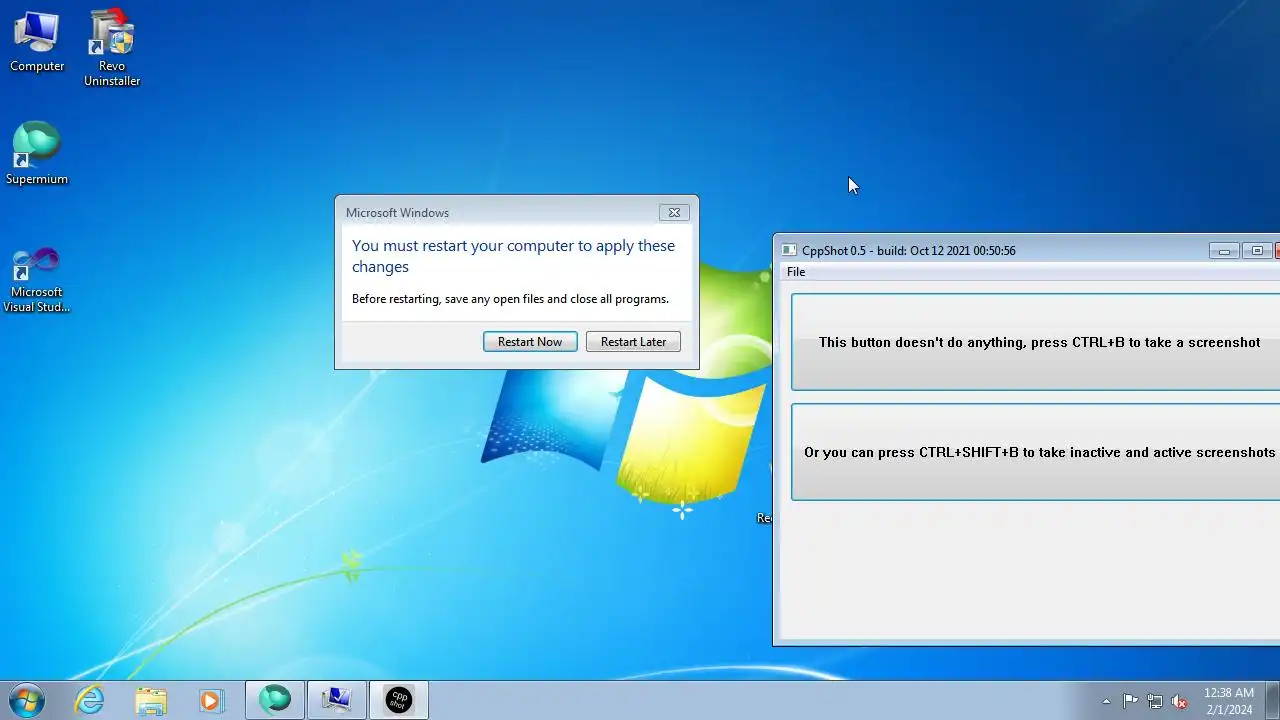Open Action Center flag tray icon
This screenshot has height=720, width=1280.
(x=1131, y=701)
